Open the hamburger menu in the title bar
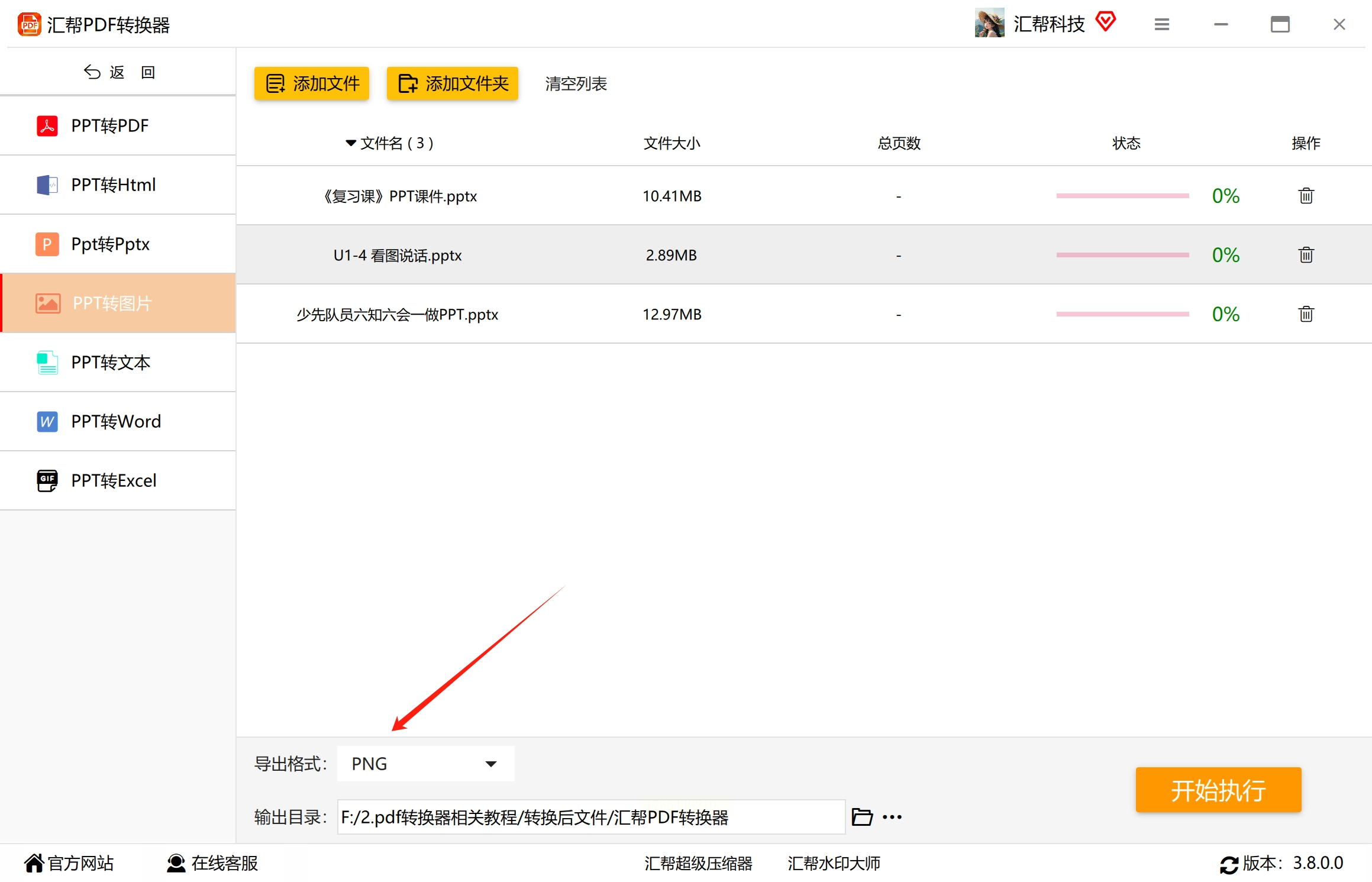 [x=1161, y=24]
